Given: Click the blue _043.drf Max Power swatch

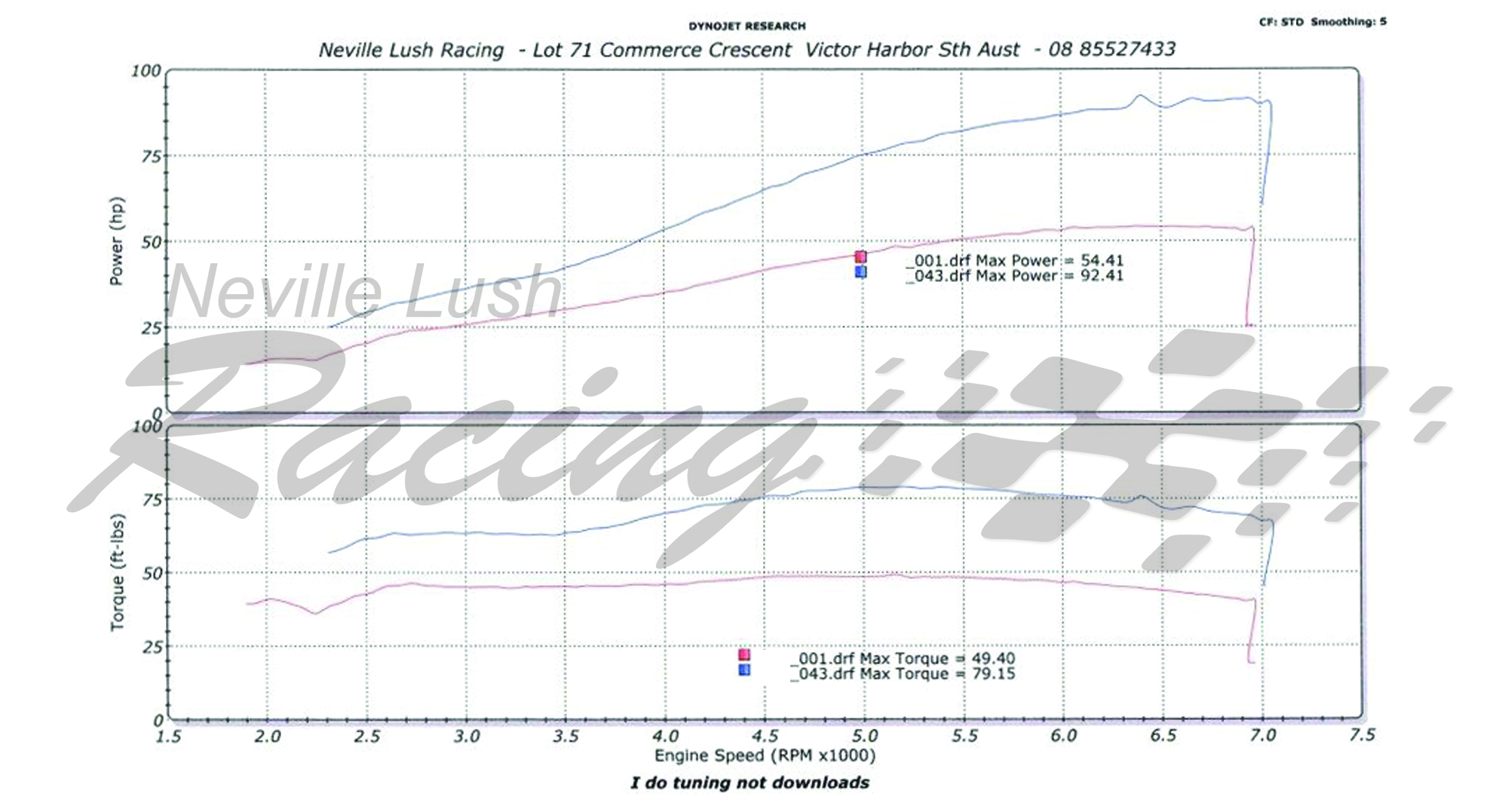Looking at the screenshot, I should pyautogui.click(x=860, y=272).
